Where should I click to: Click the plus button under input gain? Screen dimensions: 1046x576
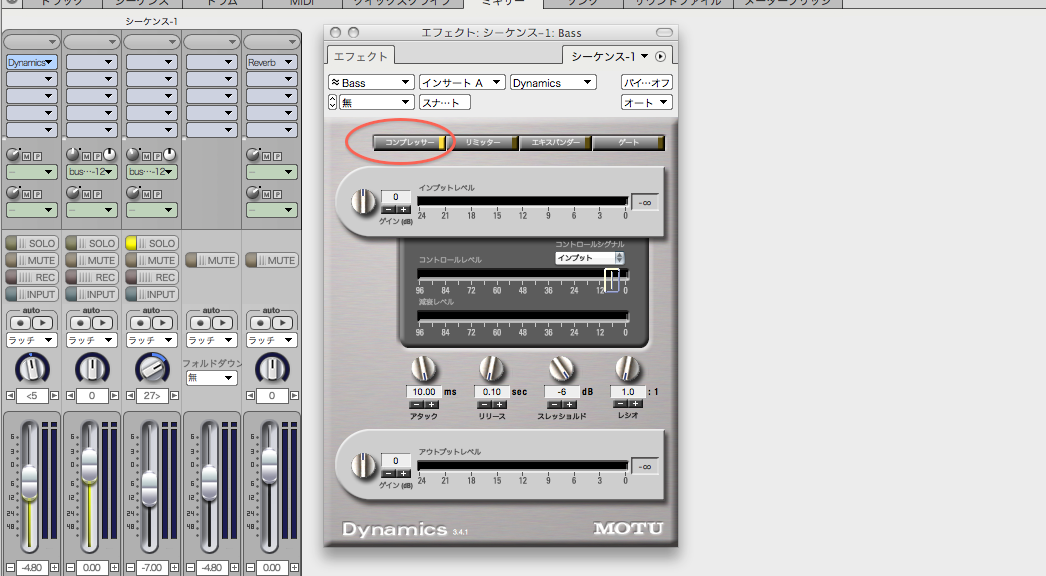coord(403,210)
